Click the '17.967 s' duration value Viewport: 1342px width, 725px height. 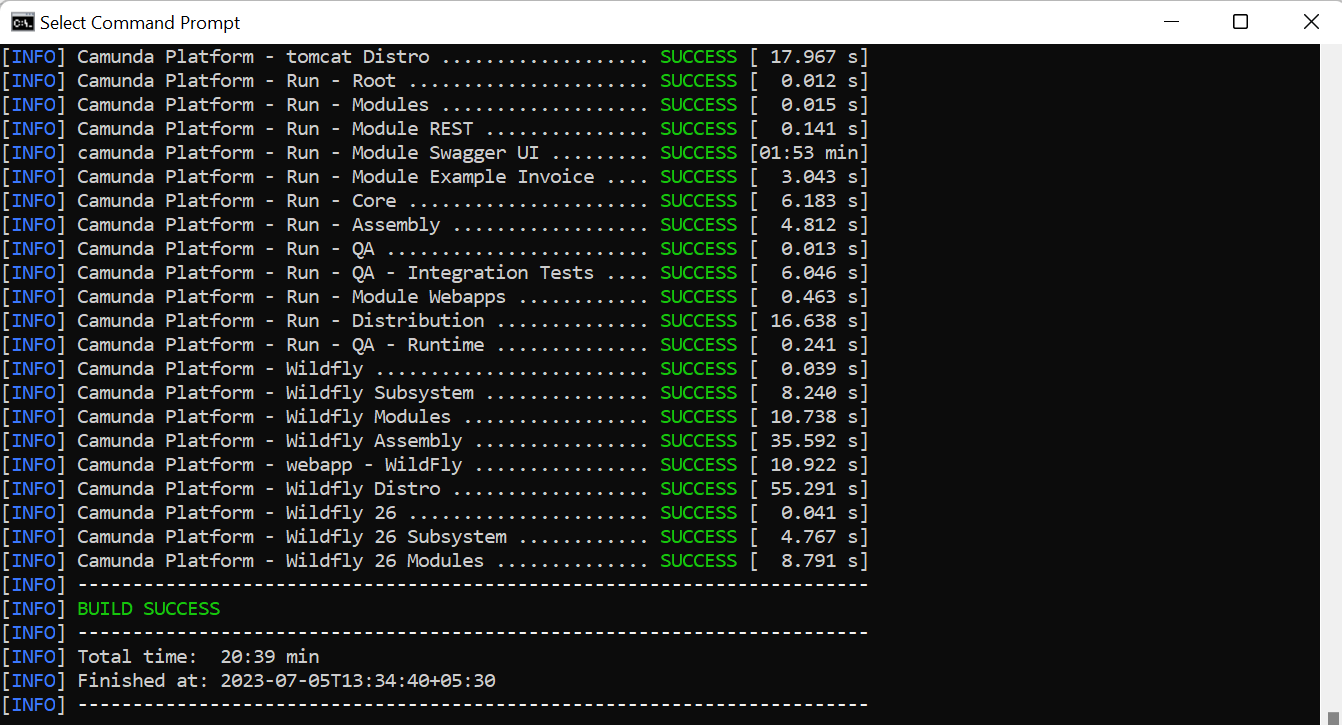tap(814, 57)
